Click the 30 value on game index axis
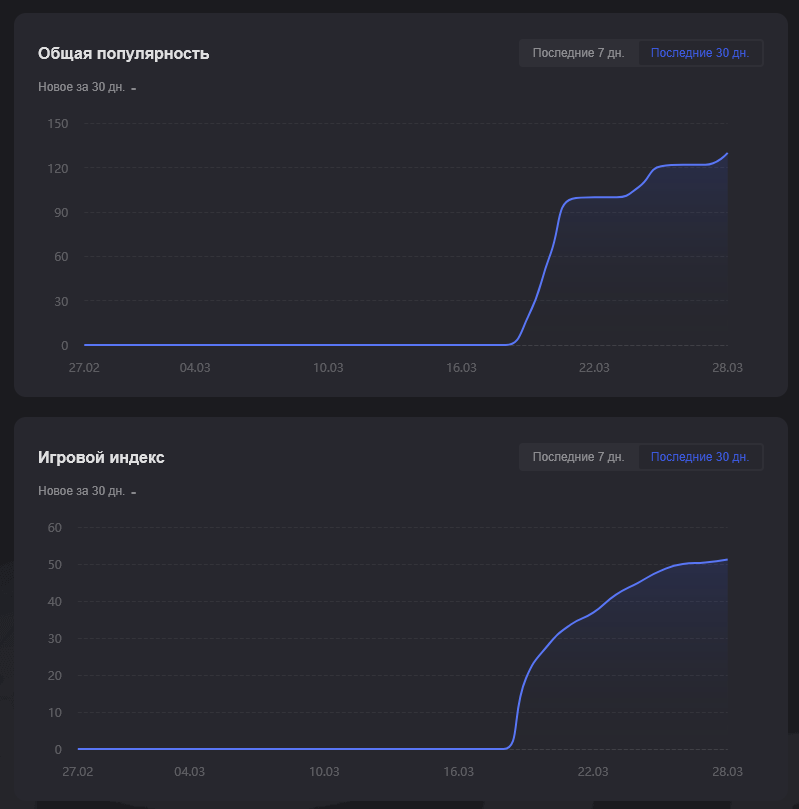 point(55,638)
